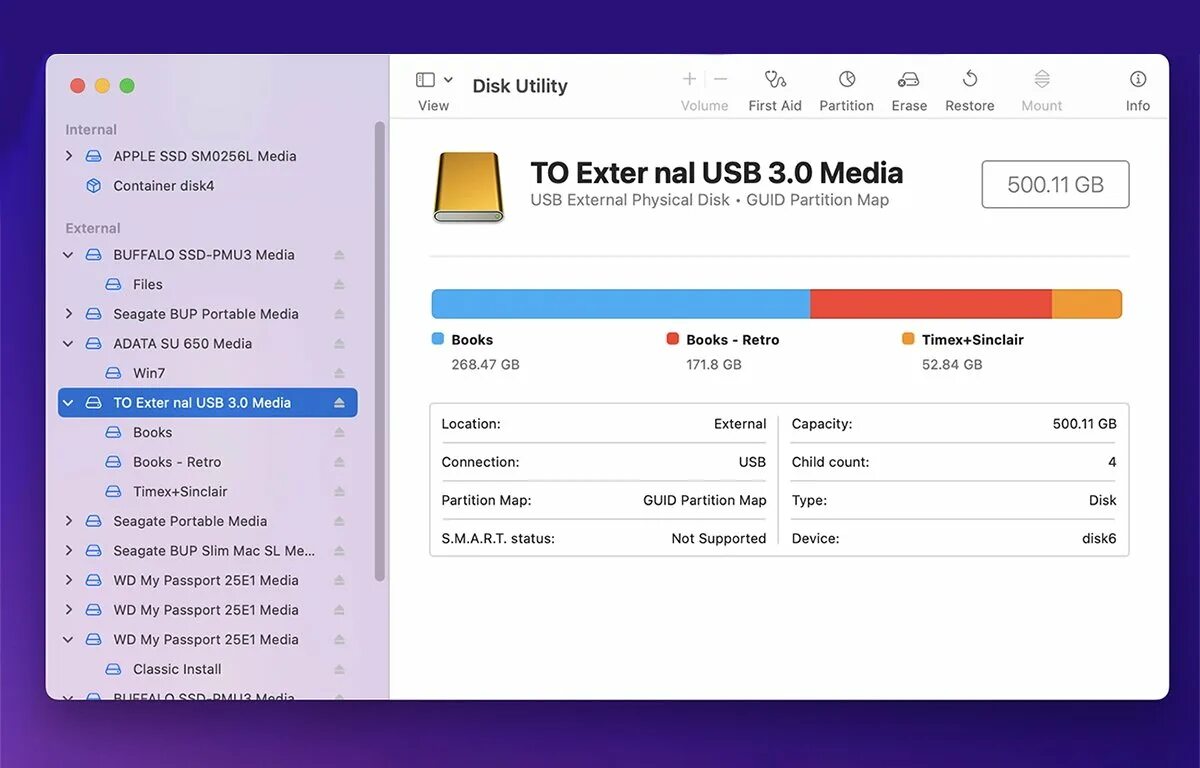Click the blue Books segment of the usage bar
1200x768 pixels.
pos(620,304)
